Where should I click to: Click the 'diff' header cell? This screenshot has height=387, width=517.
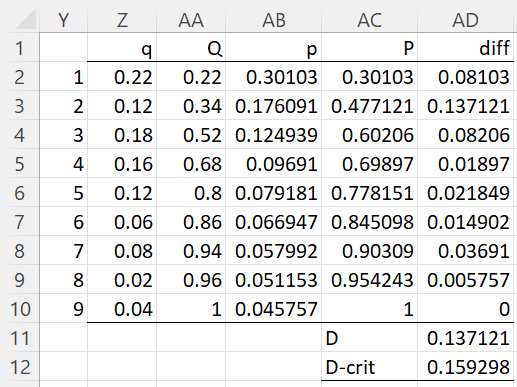[465, 48]
